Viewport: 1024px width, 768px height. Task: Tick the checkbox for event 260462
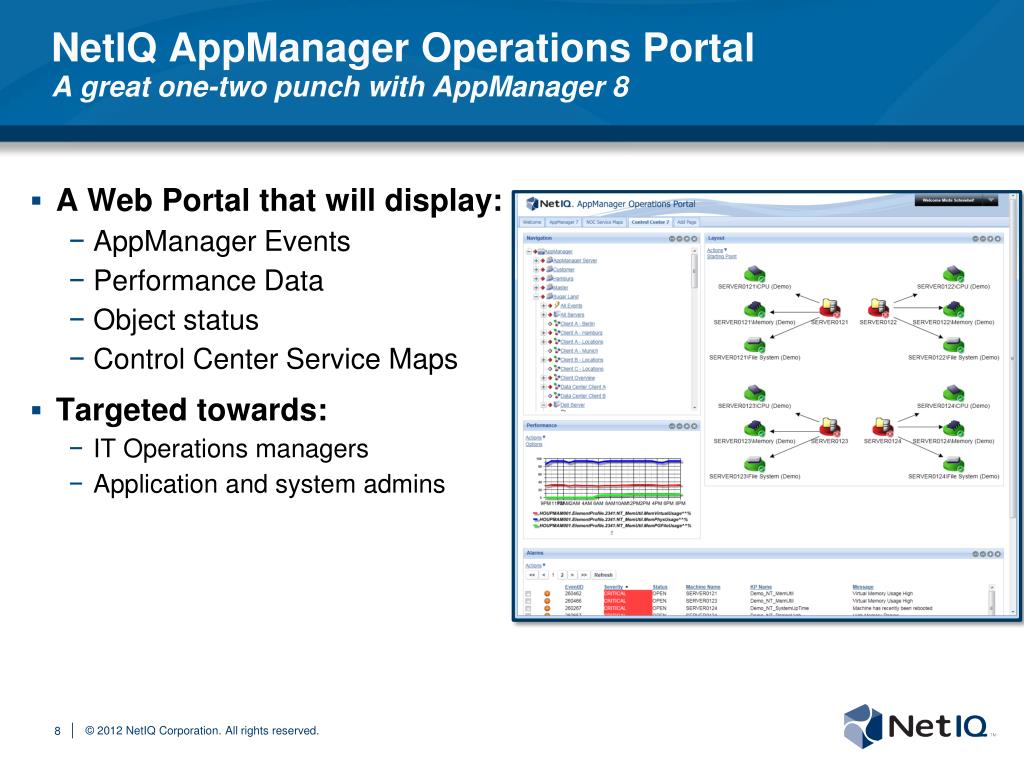(528, 594)
